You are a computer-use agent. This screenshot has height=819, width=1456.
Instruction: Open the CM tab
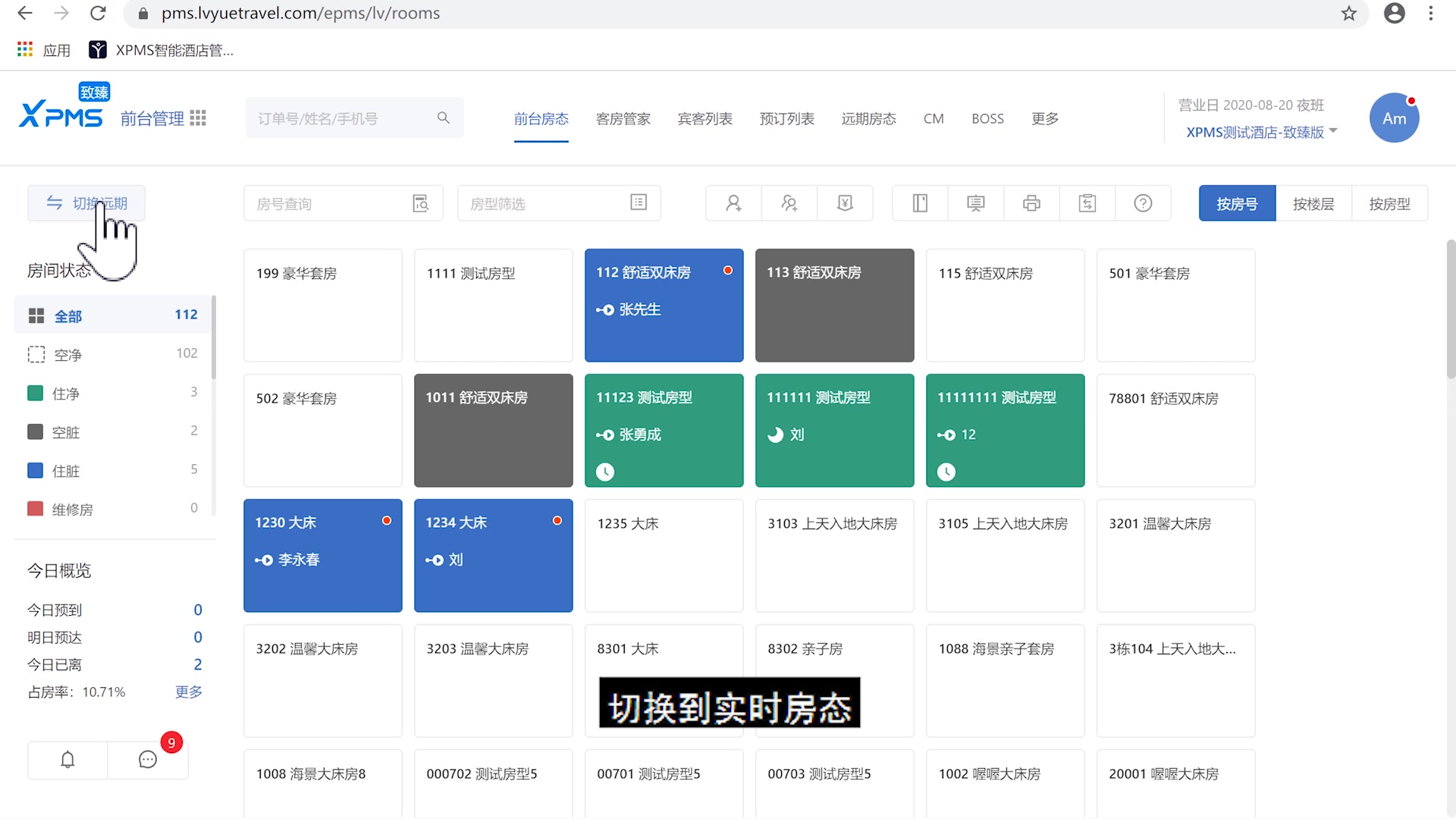click(934, 118)
